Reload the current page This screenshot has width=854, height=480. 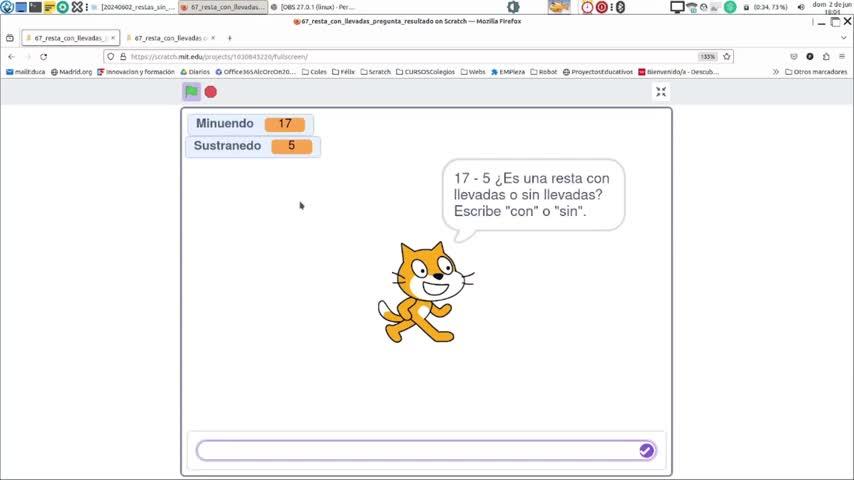click(44, 57)
